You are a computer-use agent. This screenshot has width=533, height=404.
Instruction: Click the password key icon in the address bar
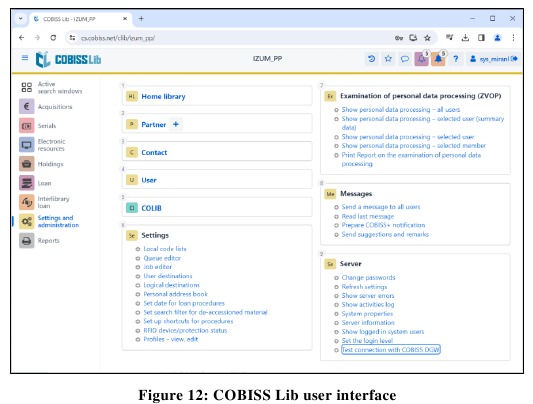[399, 38]
